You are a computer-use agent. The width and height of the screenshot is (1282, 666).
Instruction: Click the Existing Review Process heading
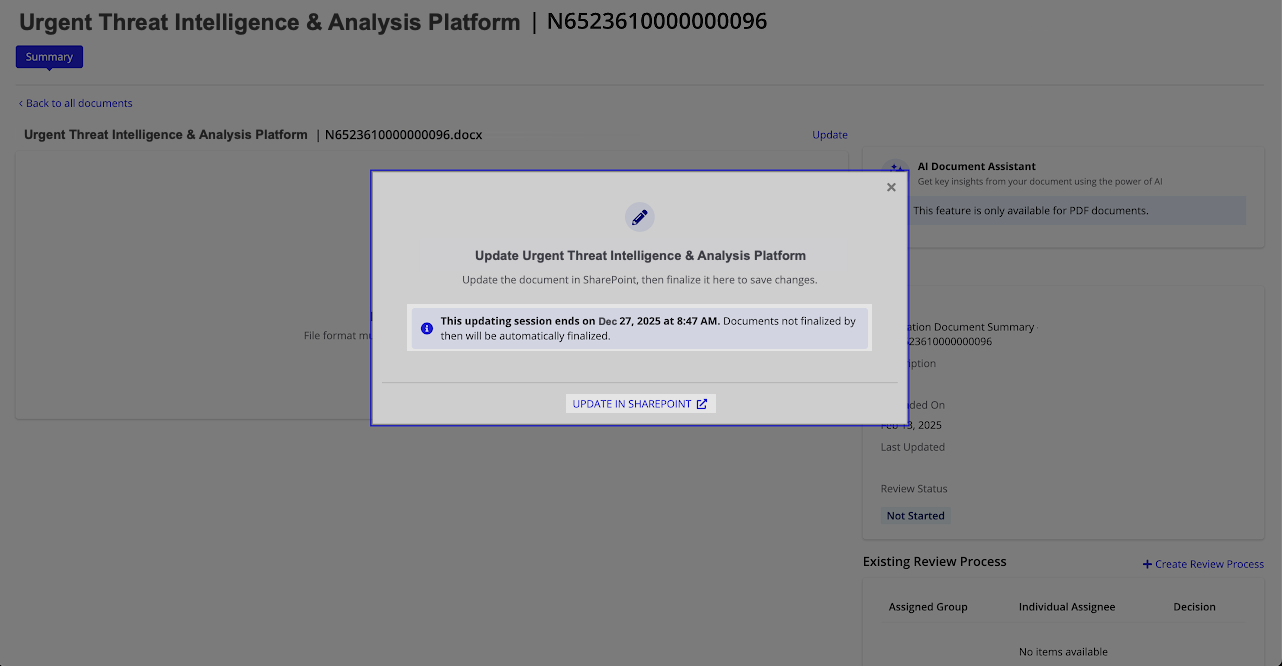[x=935, y=562]
